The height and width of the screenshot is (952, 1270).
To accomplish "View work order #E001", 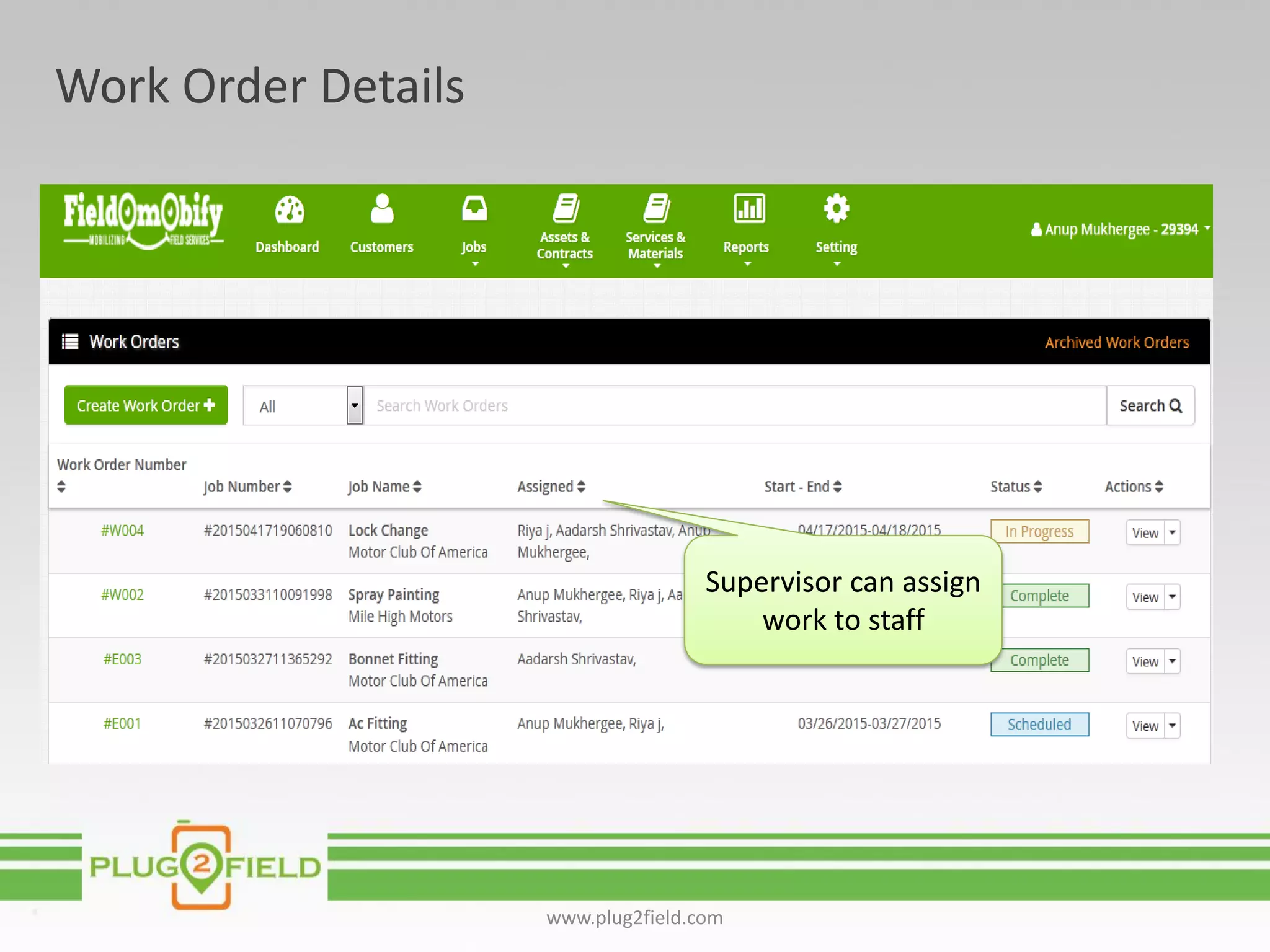I will pos(1145,726).
